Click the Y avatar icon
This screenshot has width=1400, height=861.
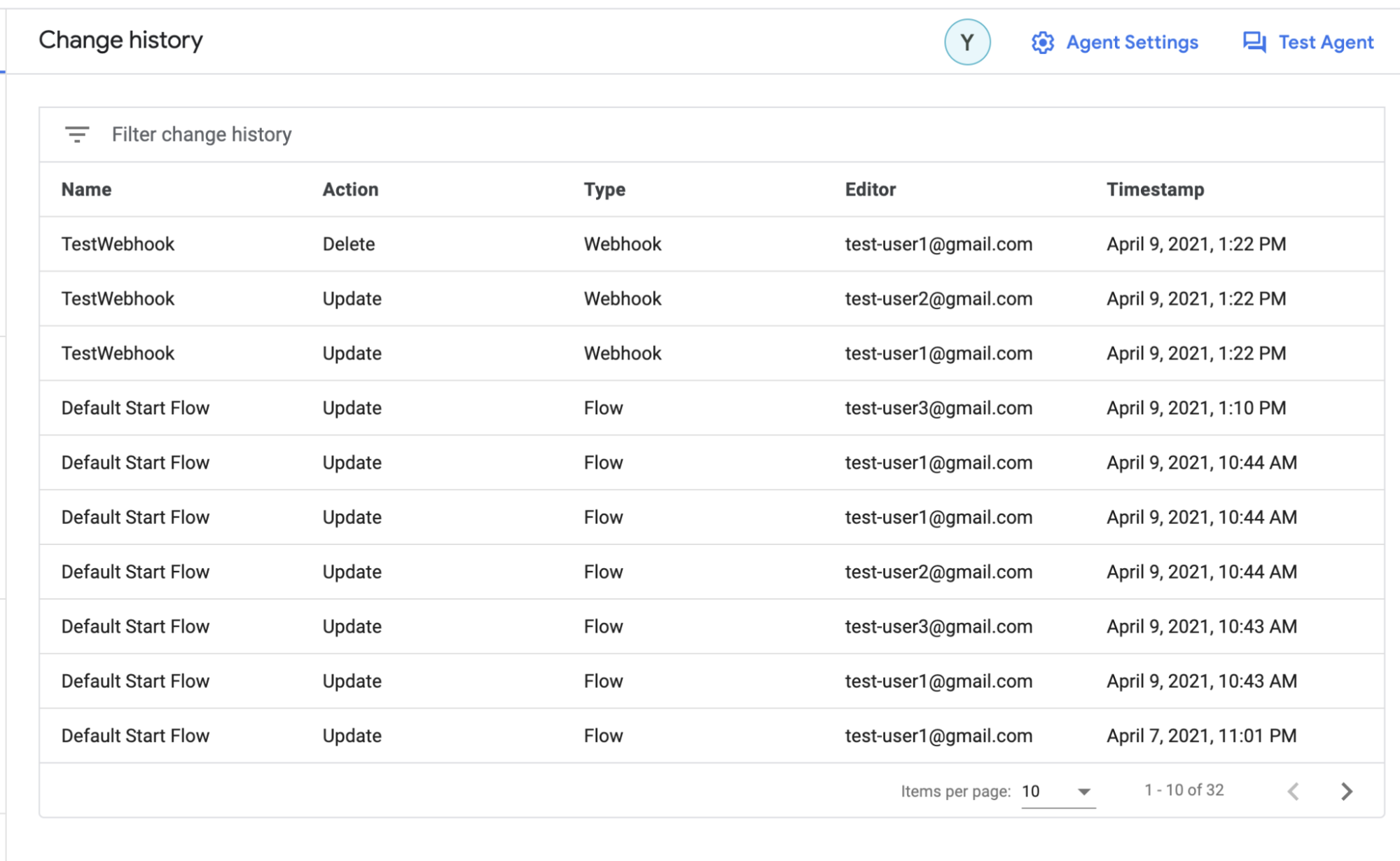point(966,42)
